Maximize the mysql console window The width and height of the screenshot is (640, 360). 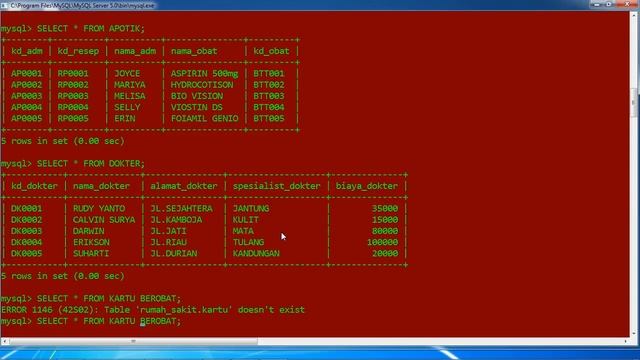point(609,4)
